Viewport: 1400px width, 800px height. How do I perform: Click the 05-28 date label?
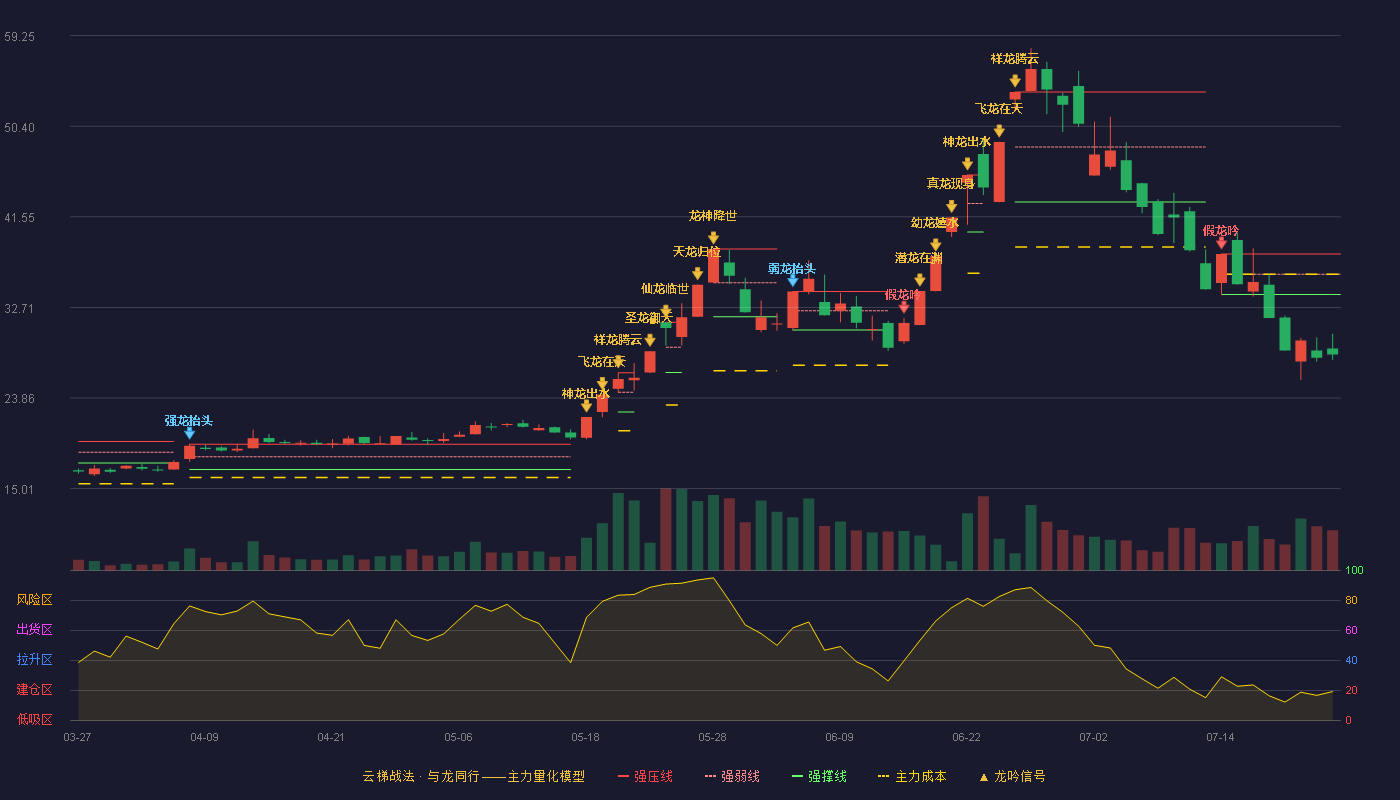pos(712,737)
